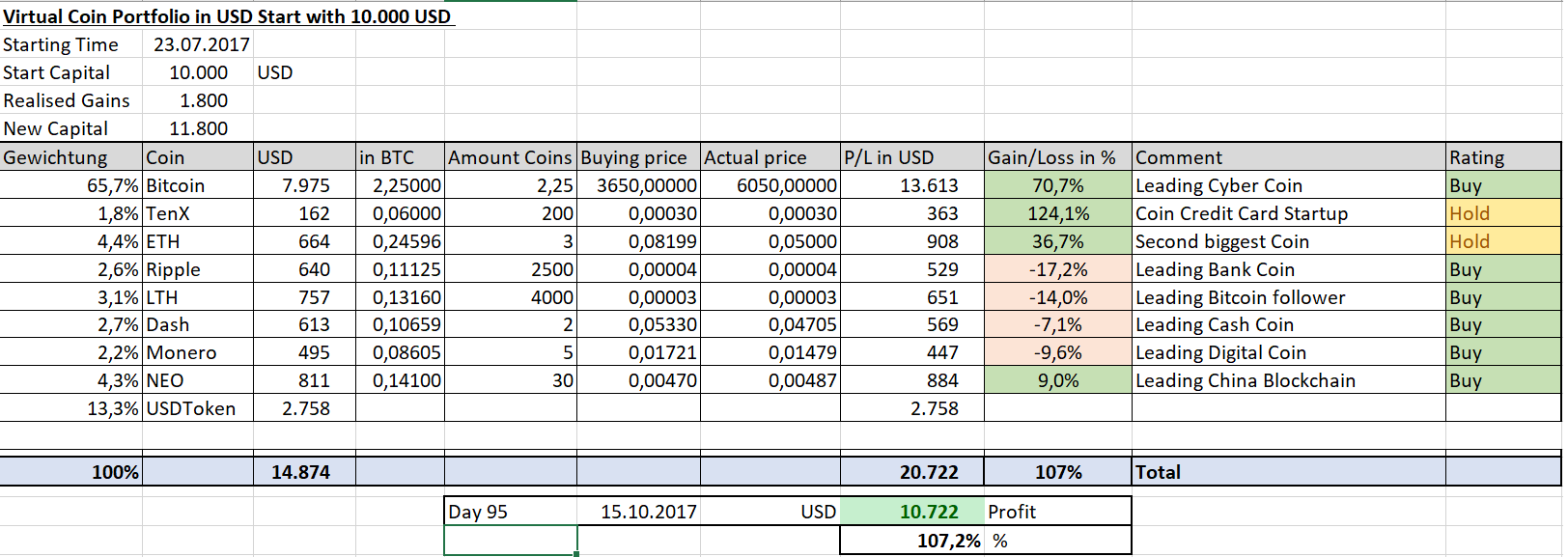The width and height of the screenshot is (1568, 557).
Task: Click LTH's loss cell -14,0%
Action: pos(1057,297)
